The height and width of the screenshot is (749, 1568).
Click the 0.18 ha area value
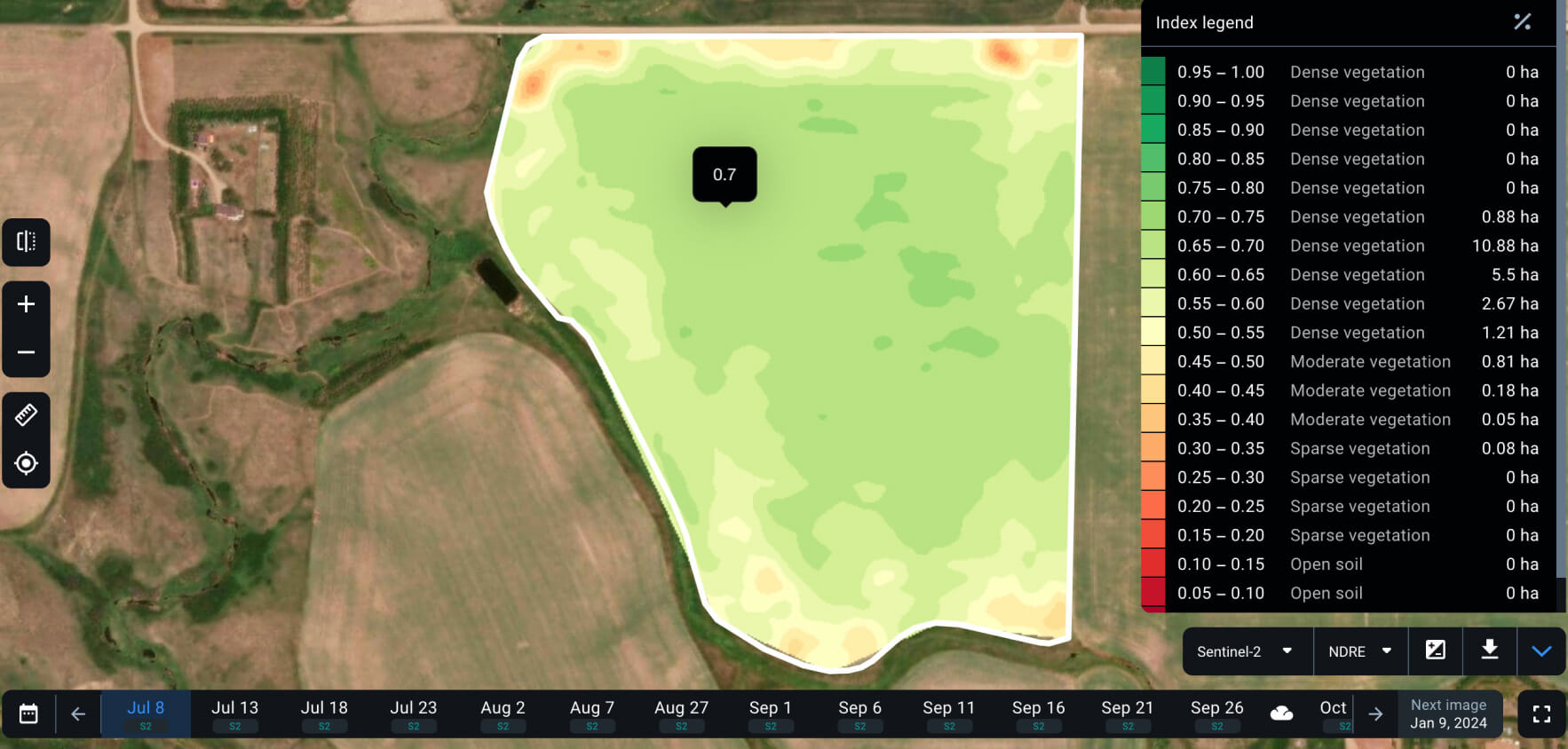click(1509, 390)
